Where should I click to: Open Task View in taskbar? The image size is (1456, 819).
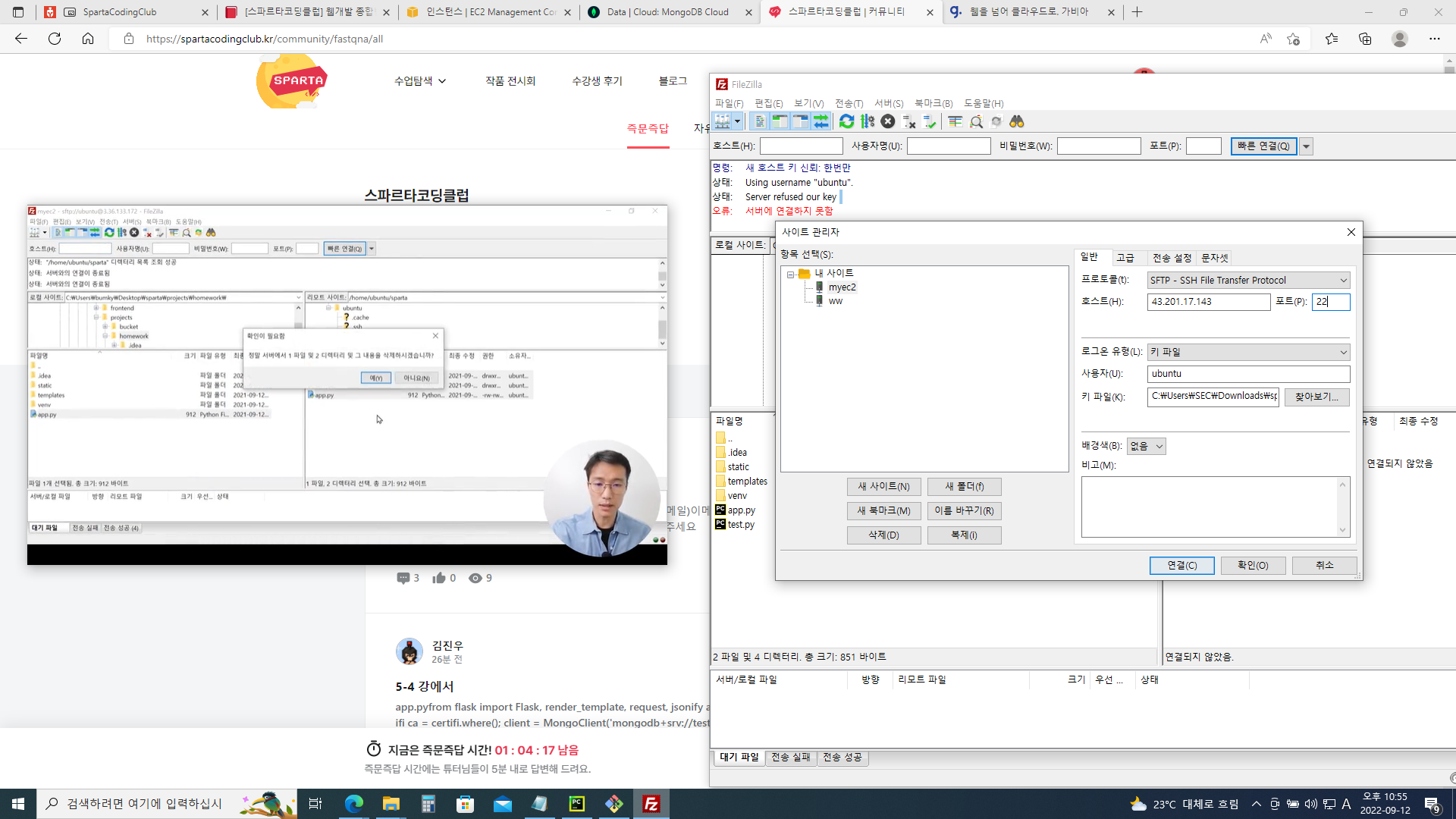click(315, 804)
